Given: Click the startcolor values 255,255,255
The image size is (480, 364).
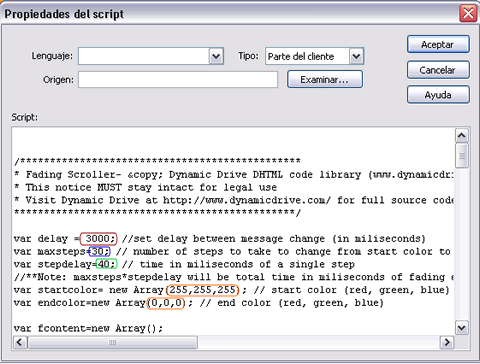Looking at the screenshot, I should [202, 290].
